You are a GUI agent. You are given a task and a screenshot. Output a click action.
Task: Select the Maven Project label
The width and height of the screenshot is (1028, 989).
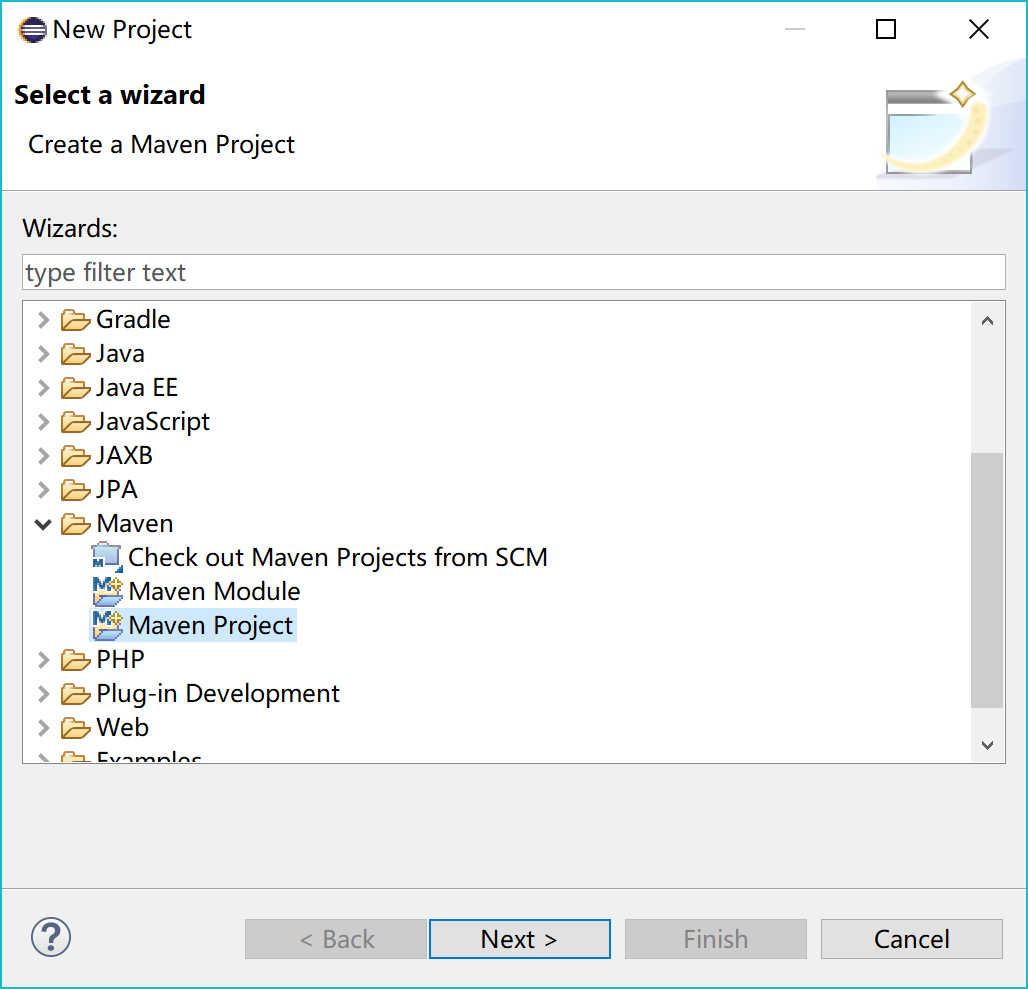click(x=210, y=626)
